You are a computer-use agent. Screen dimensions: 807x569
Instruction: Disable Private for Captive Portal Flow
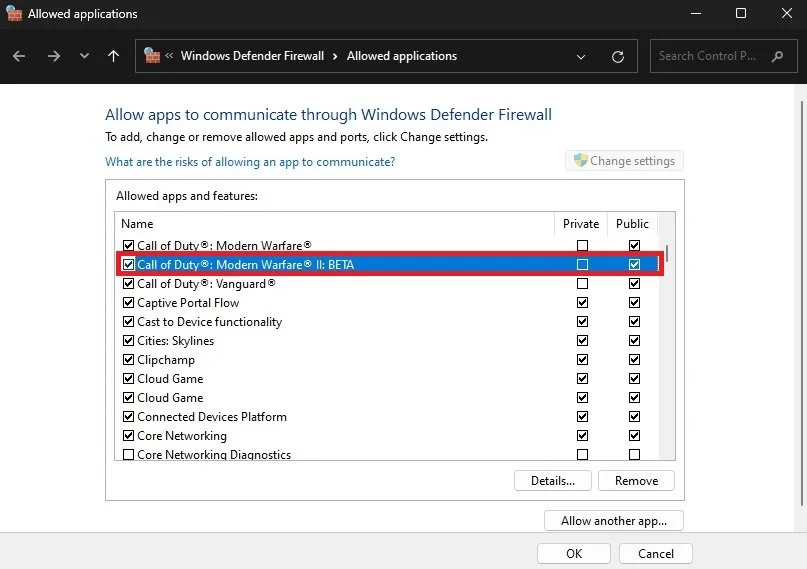click(x=583, y=303)
